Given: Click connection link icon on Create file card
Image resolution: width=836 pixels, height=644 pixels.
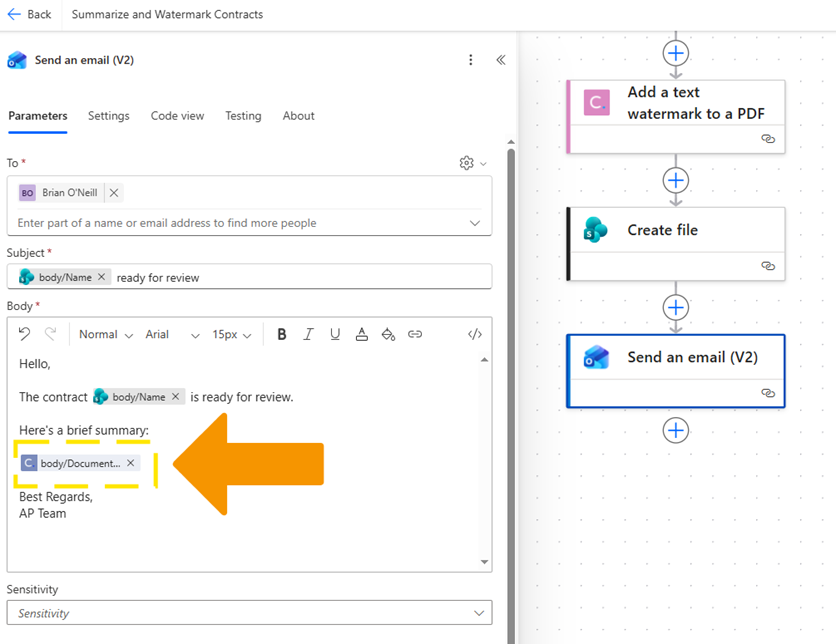Looking at the screenshot, I should 768,265.
